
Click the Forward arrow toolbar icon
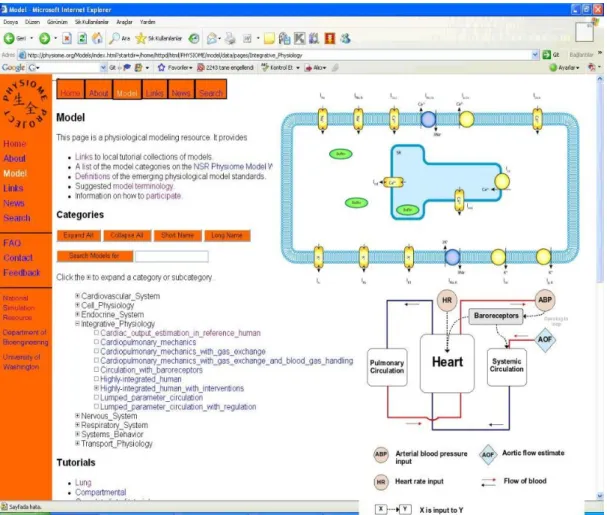[45, 38]
